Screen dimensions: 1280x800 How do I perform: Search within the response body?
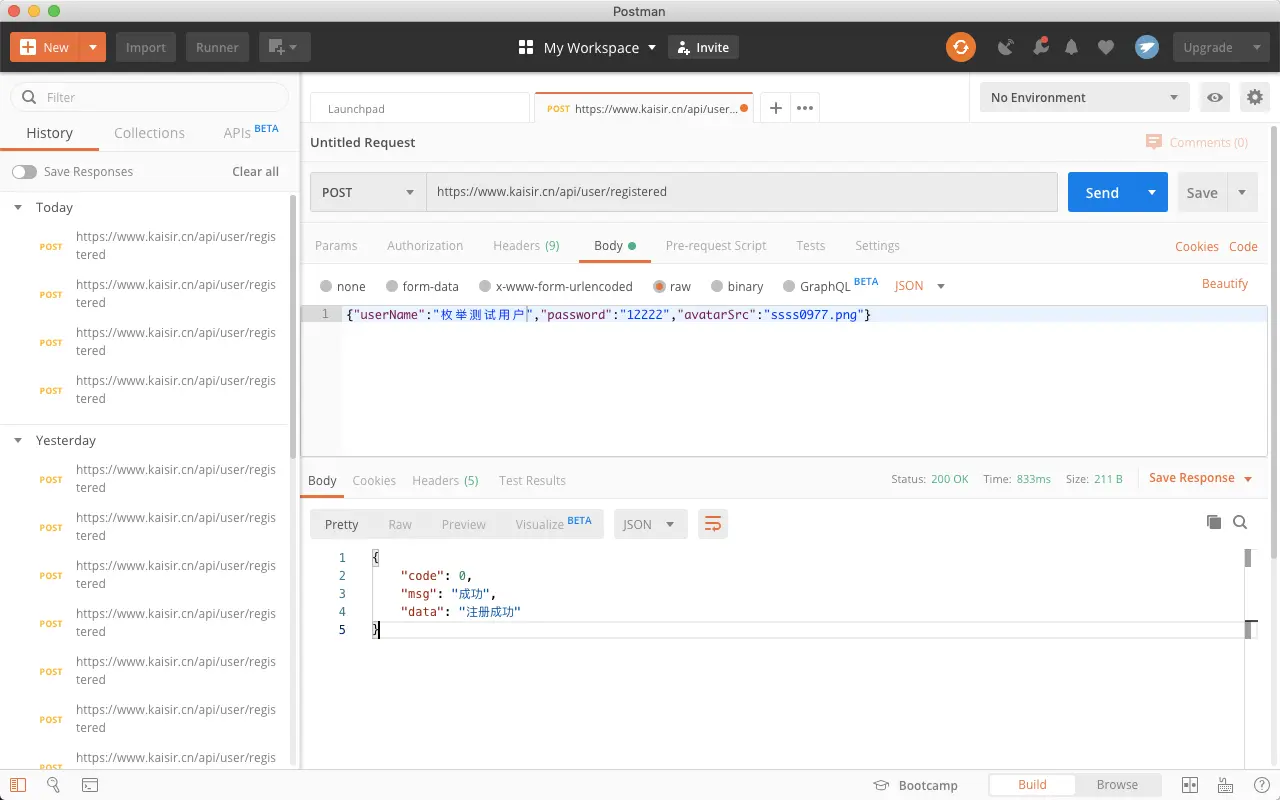[1240, 522]
